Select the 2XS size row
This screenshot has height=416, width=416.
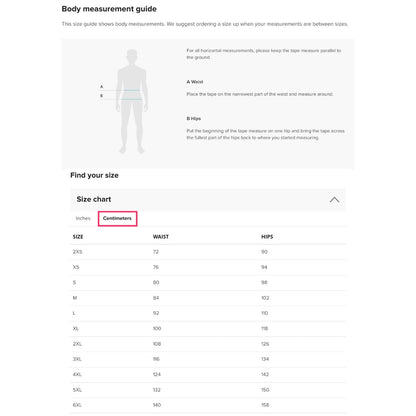(x=208, y=252)
